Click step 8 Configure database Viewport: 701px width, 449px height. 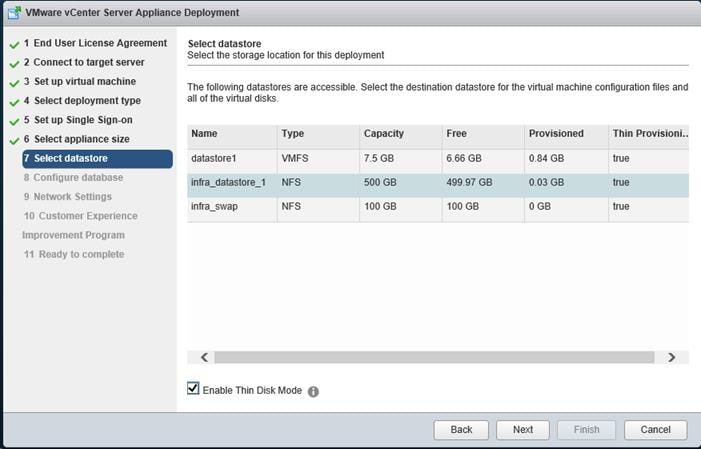pyautogui.click(x=73, y=178)
